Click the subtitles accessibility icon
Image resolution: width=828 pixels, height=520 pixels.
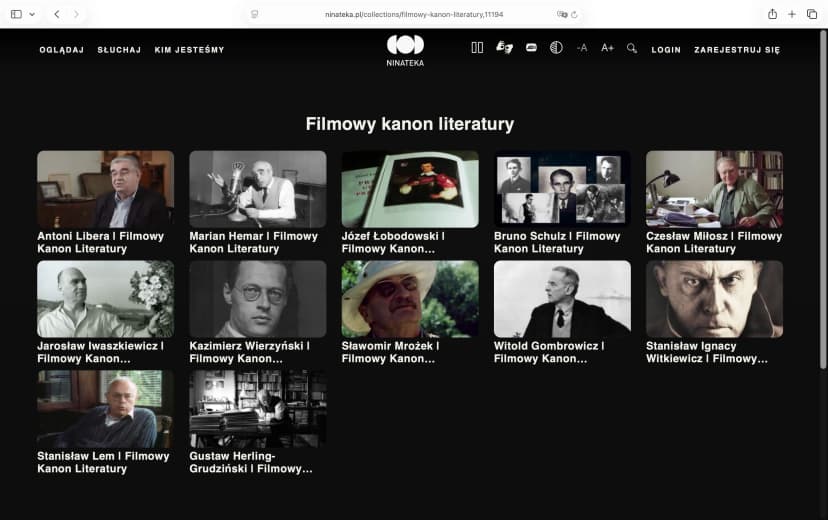click(531, 48)
